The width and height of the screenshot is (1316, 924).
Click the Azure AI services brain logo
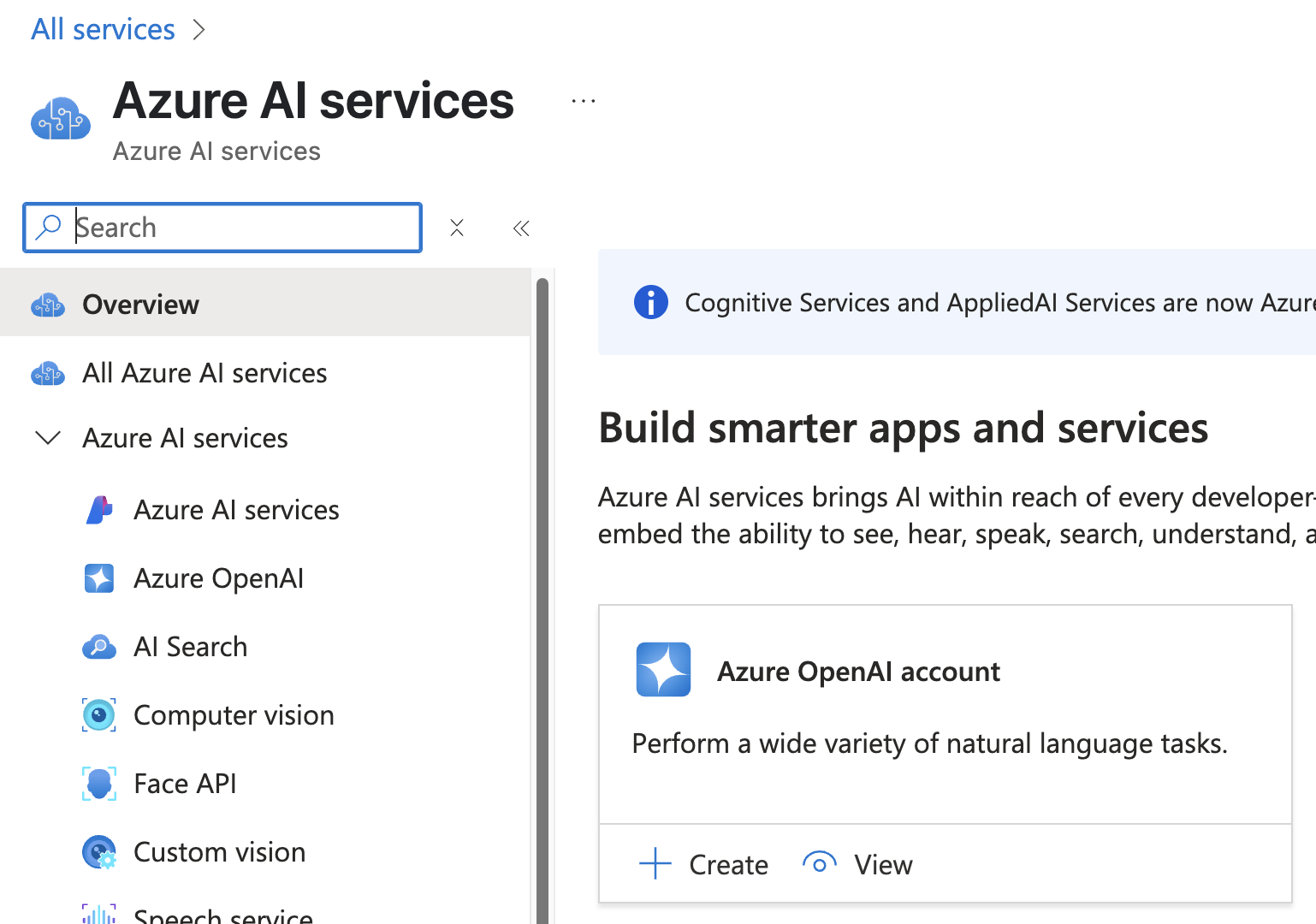(x=60, y=118)
